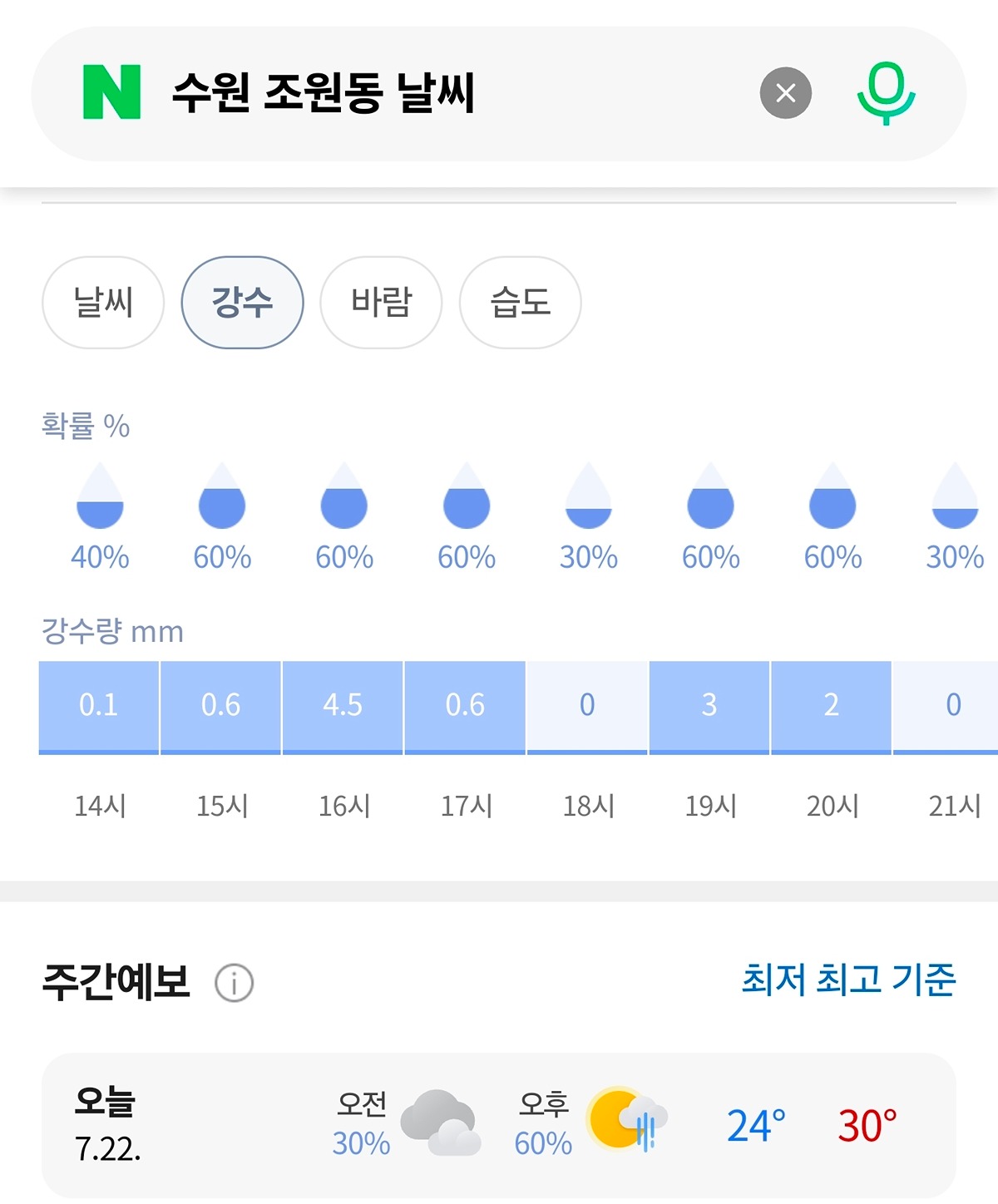The height and width of the screenshot is (1204, 998).
Task: Open the 주간예보 info icon
Action: click(235, 983)
